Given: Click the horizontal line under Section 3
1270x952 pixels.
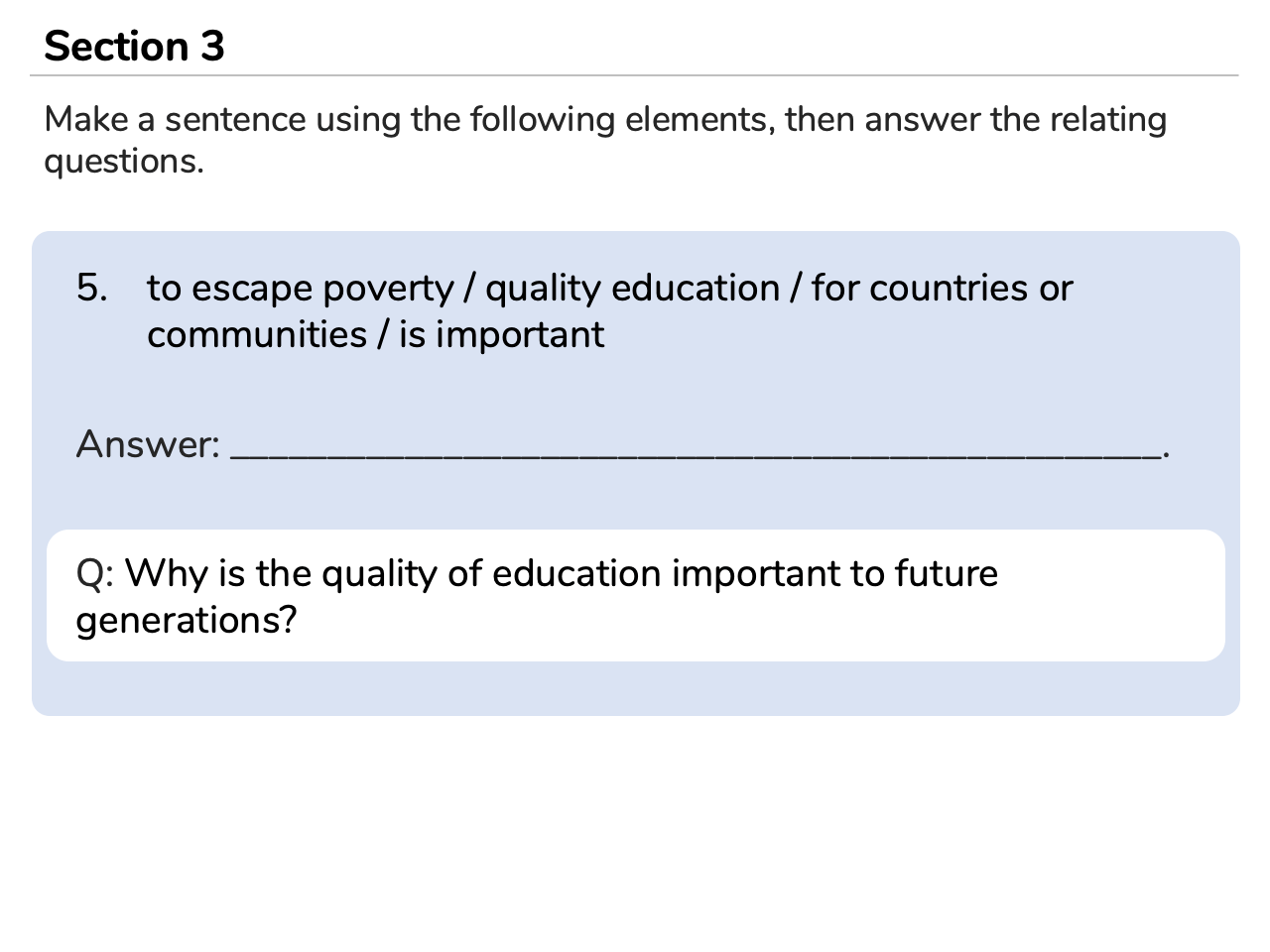Looking at the screenshot, I should click(x=635, y=75).
